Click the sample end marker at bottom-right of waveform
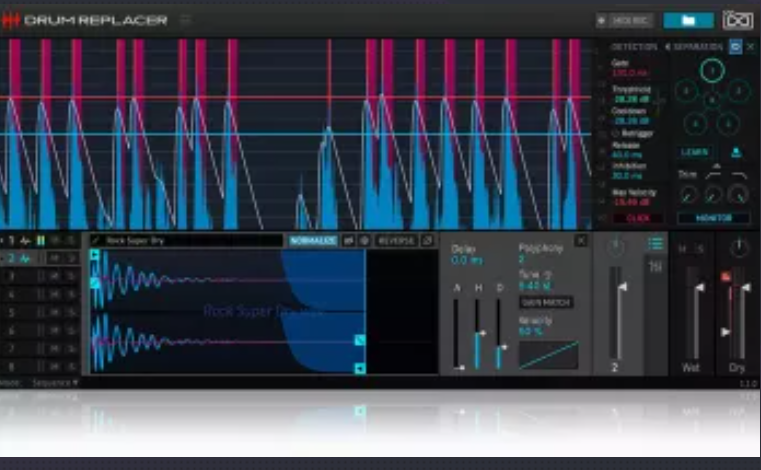Viewport: 761px width, 470px height. [360, 369]
